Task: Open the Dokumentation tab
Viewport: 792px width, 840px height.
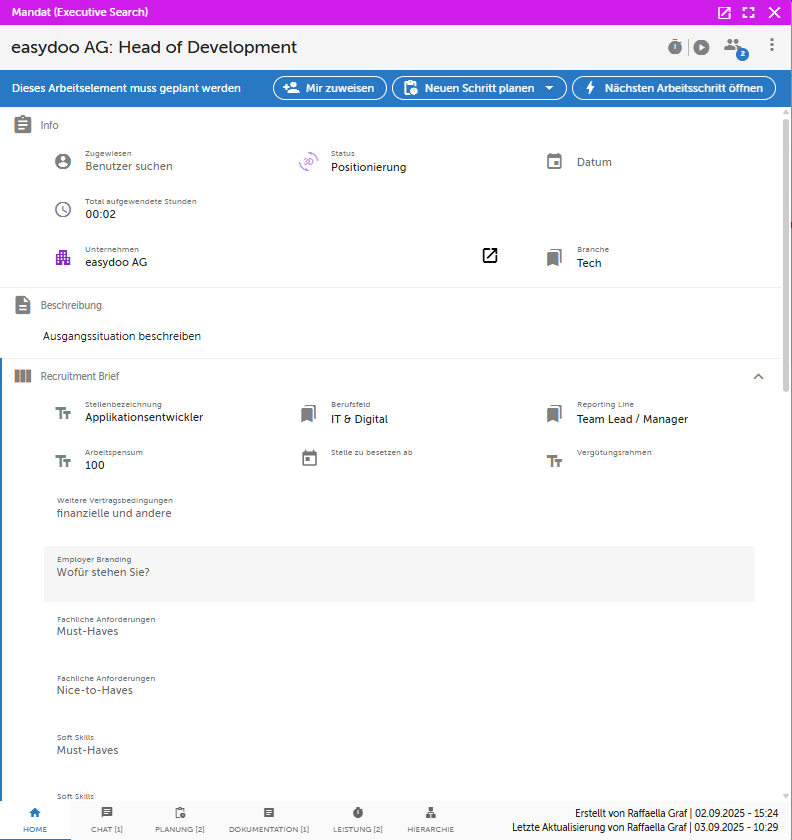Action: point(269,819)
